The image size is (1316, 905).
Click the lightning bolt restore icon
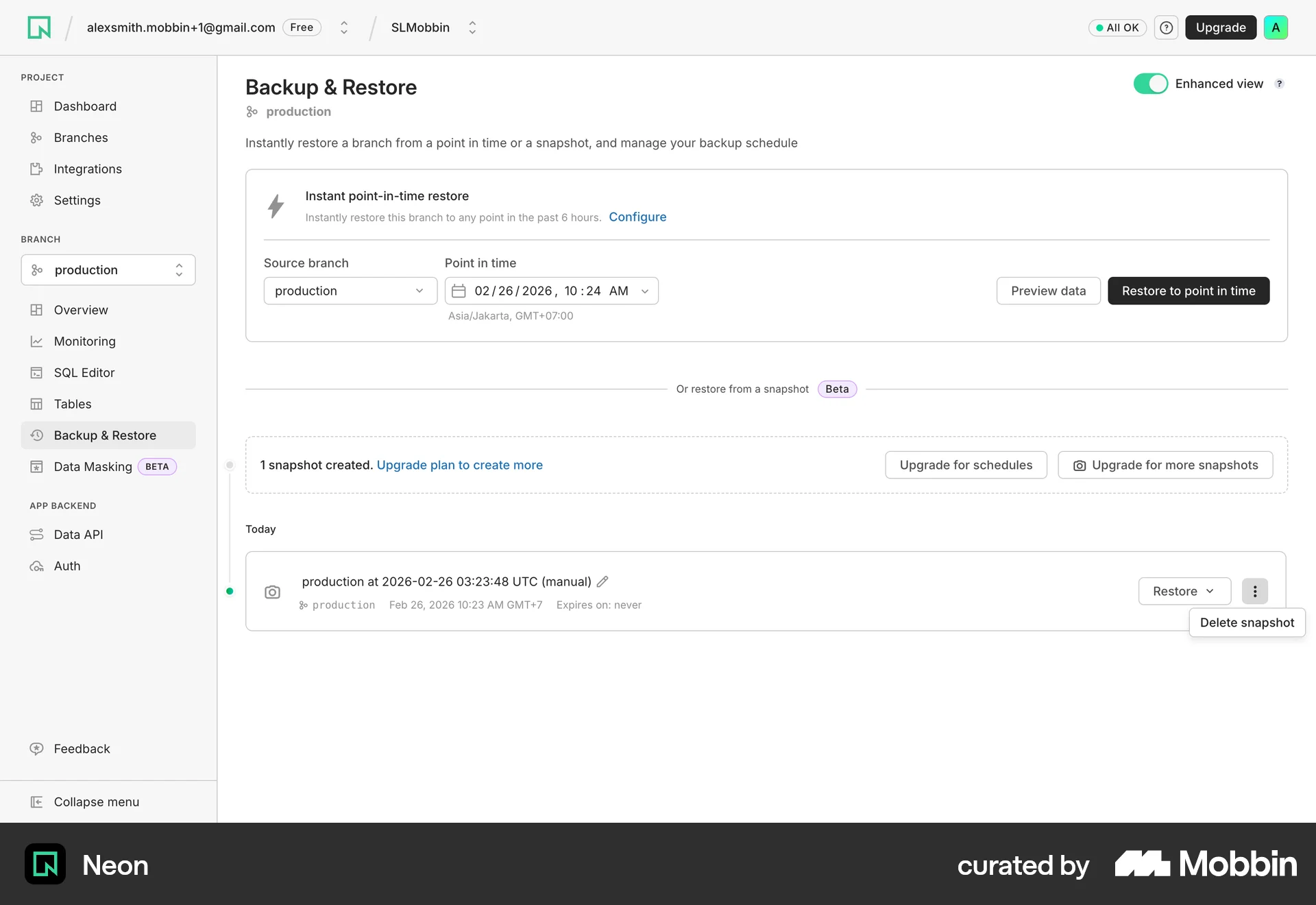coord(276,206)
